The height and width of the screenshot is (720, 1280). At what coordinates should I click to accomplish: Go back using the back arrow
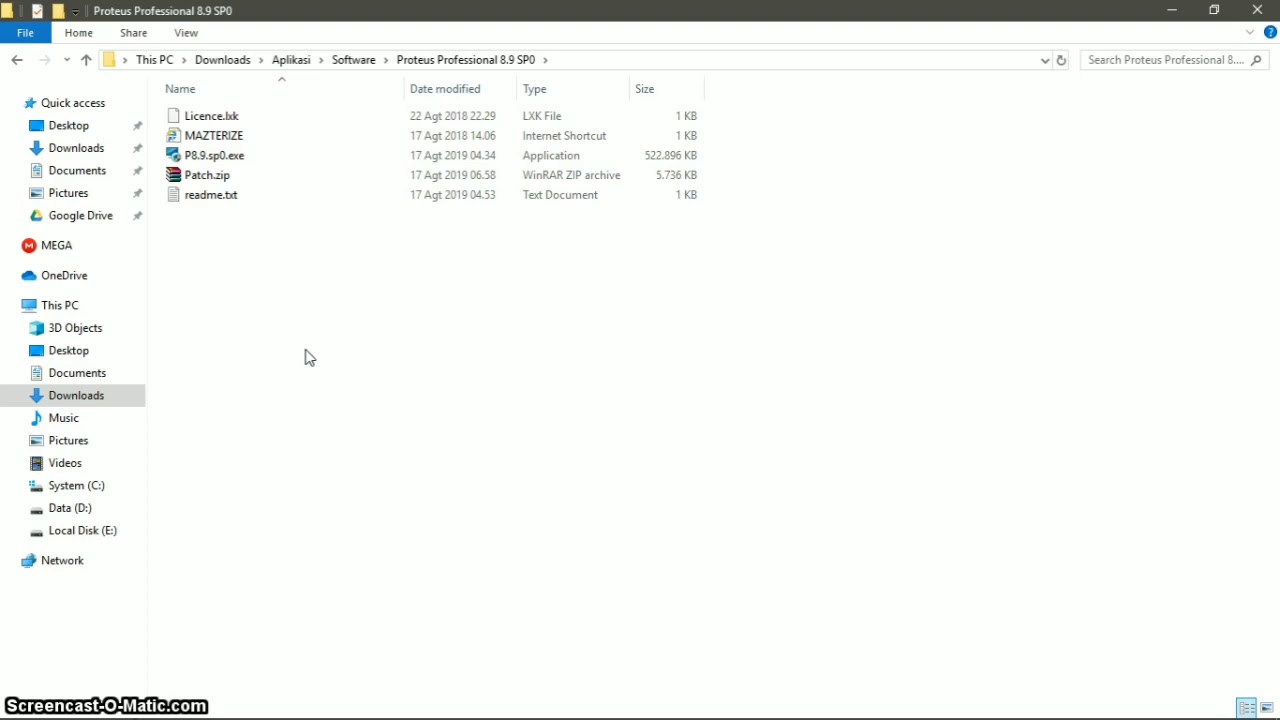point(17,60)
